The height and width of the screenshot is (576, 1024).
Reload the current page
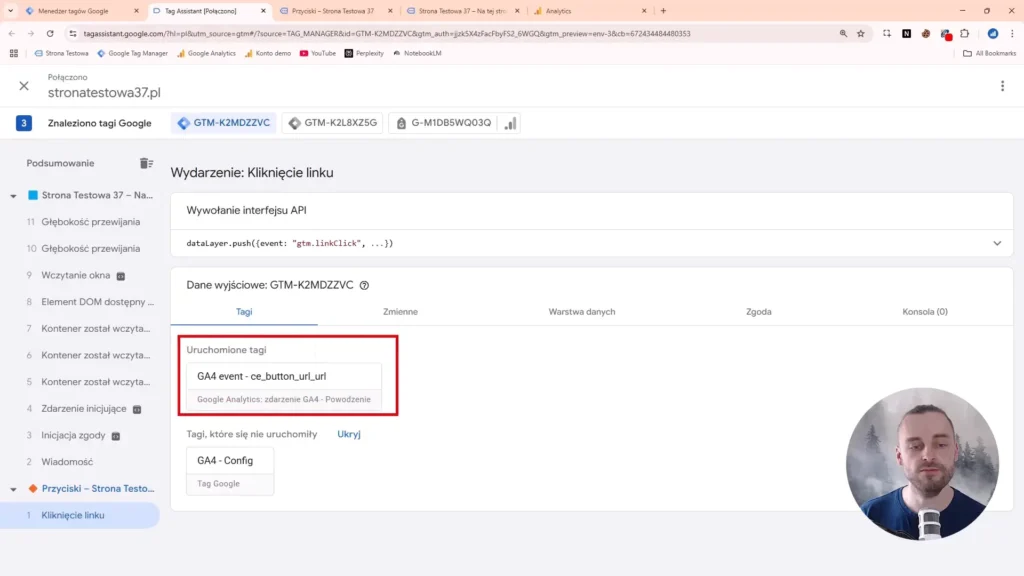(x=50, y=33)
